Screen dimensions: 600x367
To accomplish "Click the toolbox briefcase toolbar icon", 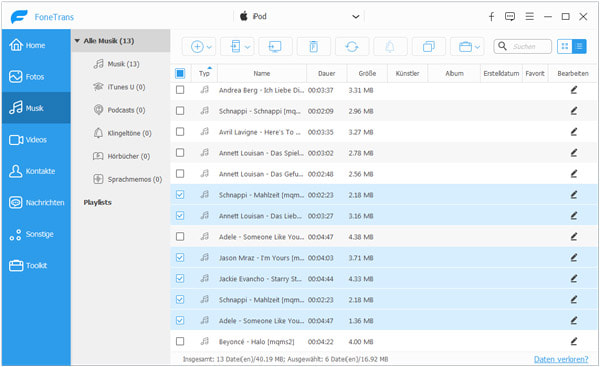I will (x=465, y=47).
